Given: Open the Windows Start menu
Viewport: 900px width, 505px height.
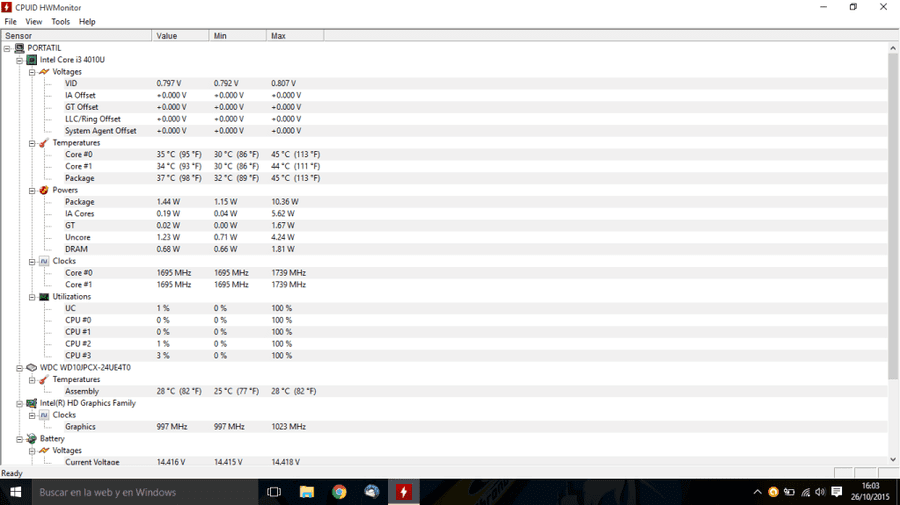Looking at the screenshot, I should [15, 492].
